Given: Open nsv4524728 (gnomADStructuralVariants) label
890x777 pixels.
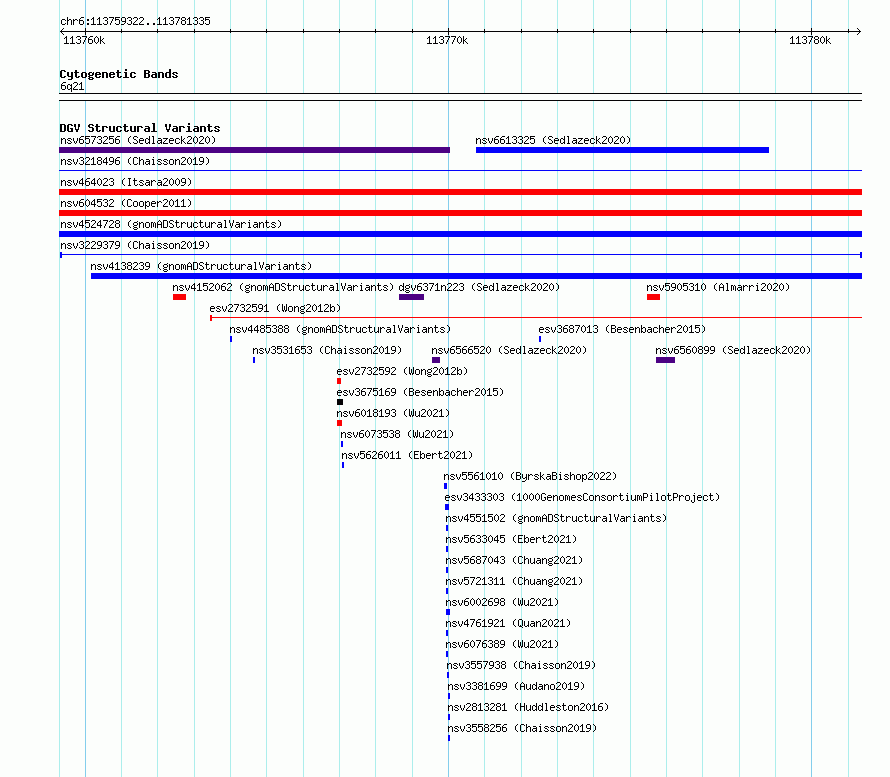Looking at the screenshot, I should point(171,224).
